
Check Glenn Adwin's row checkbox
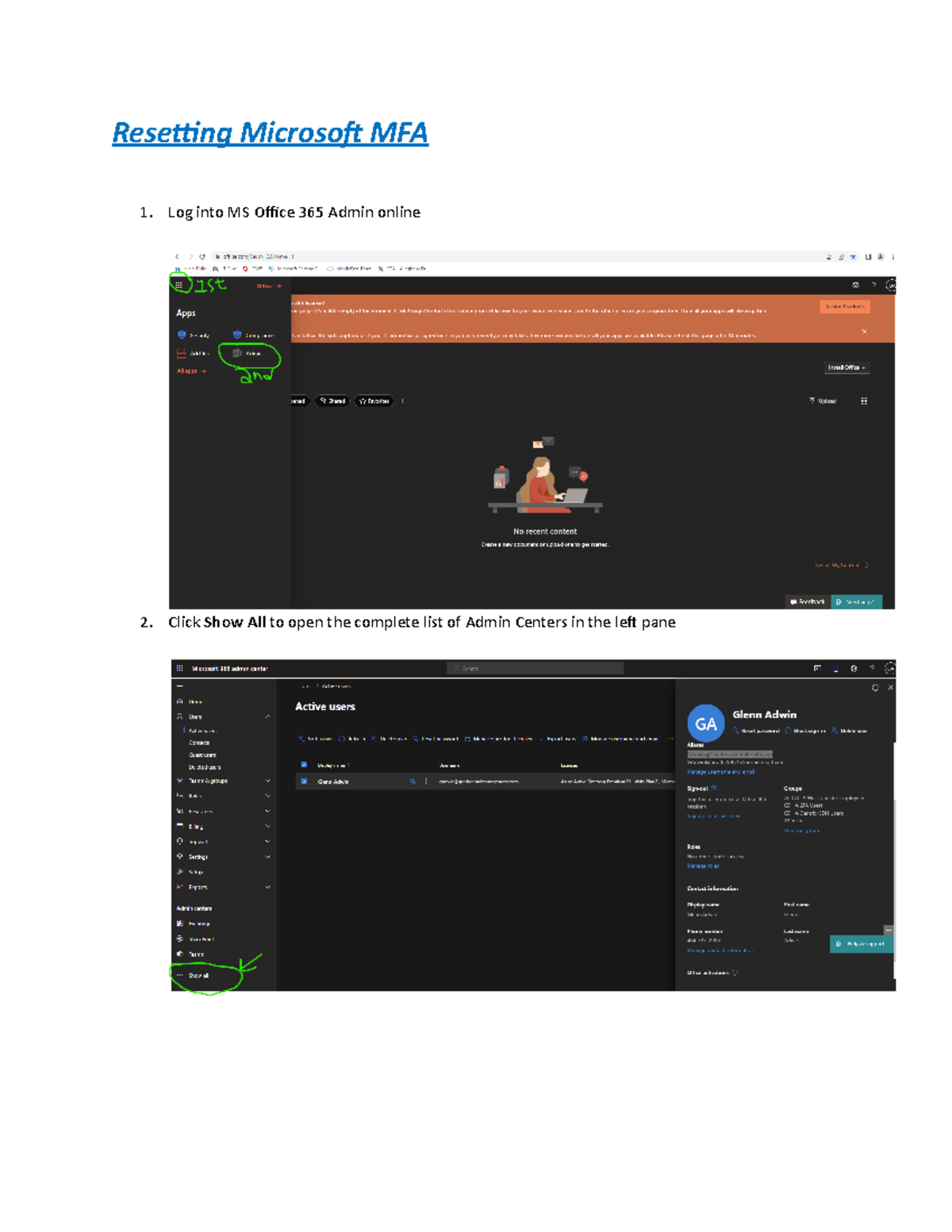tap(302, 782)
